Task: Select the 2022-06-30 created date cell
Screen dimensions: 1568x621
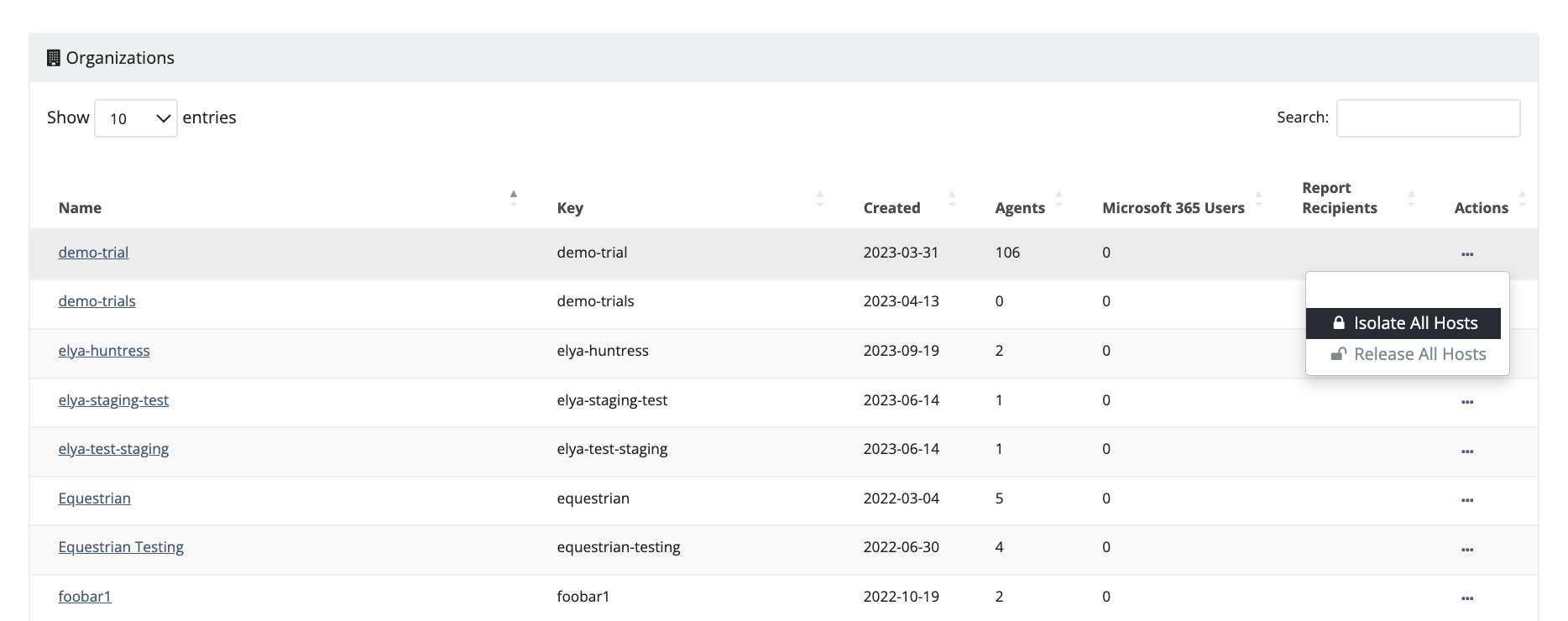Action: click(x=901, y=547)
